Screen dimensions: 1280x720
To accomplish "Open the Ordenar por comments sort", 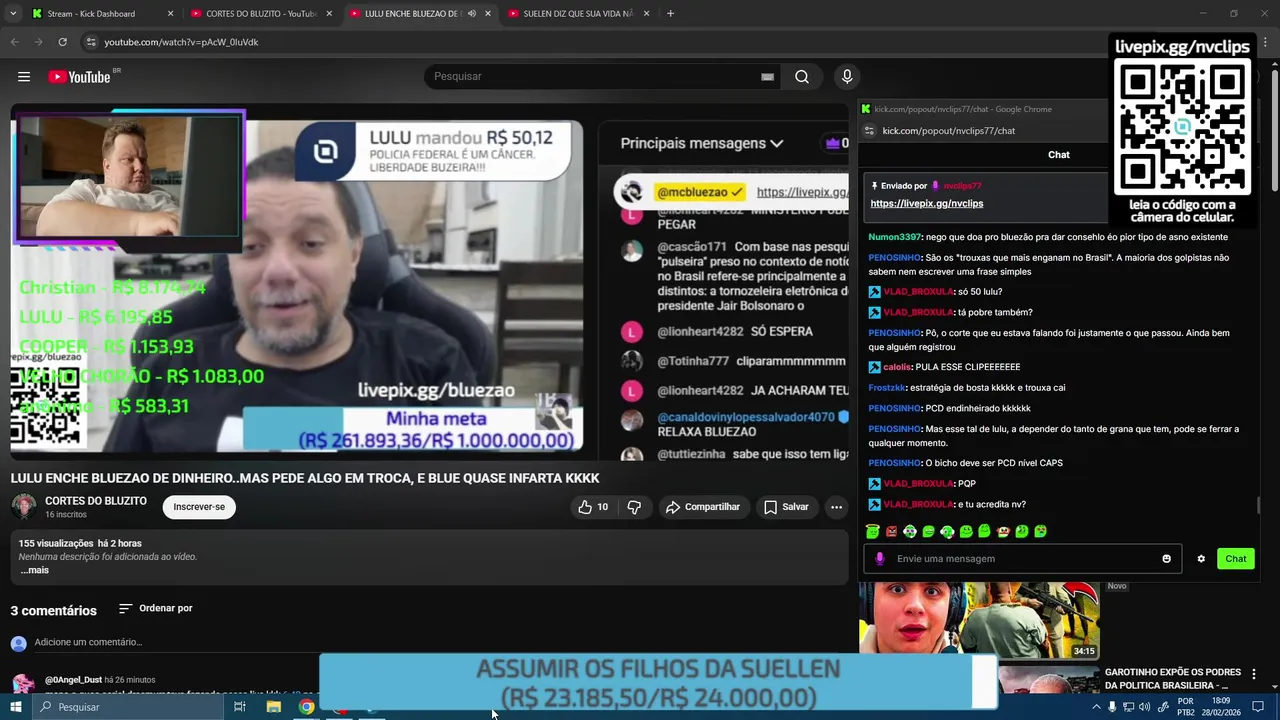I will [x=155, y=608].
